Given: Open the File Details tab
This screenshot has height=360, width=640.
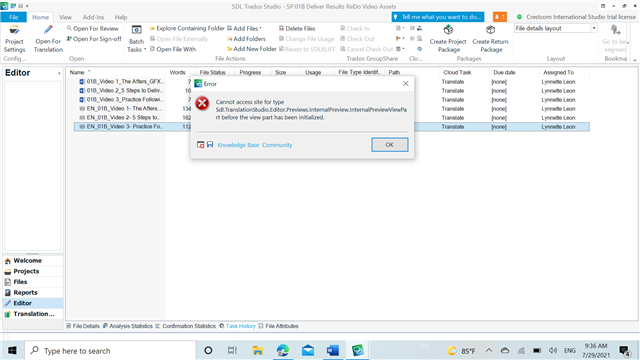Looking at the screenshot, I should tap(83, 326).
